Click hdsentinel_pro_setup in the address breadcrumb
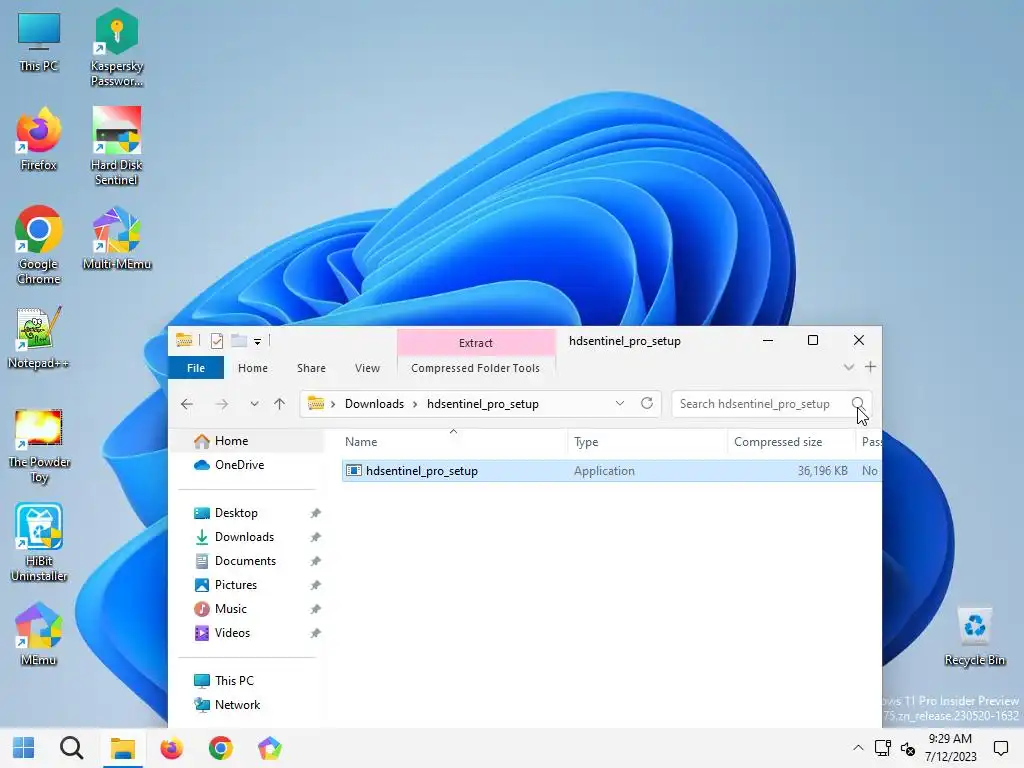 click(483, 404)
